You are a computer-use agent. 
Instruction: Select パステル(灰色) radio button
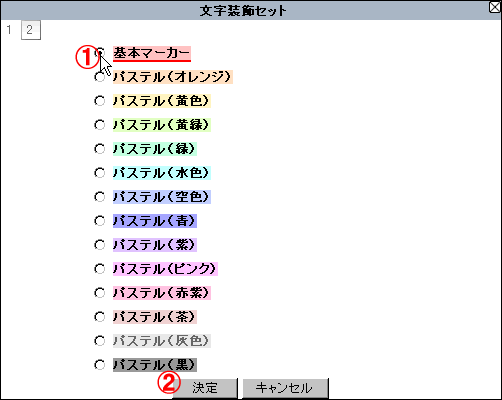(100, 341)
